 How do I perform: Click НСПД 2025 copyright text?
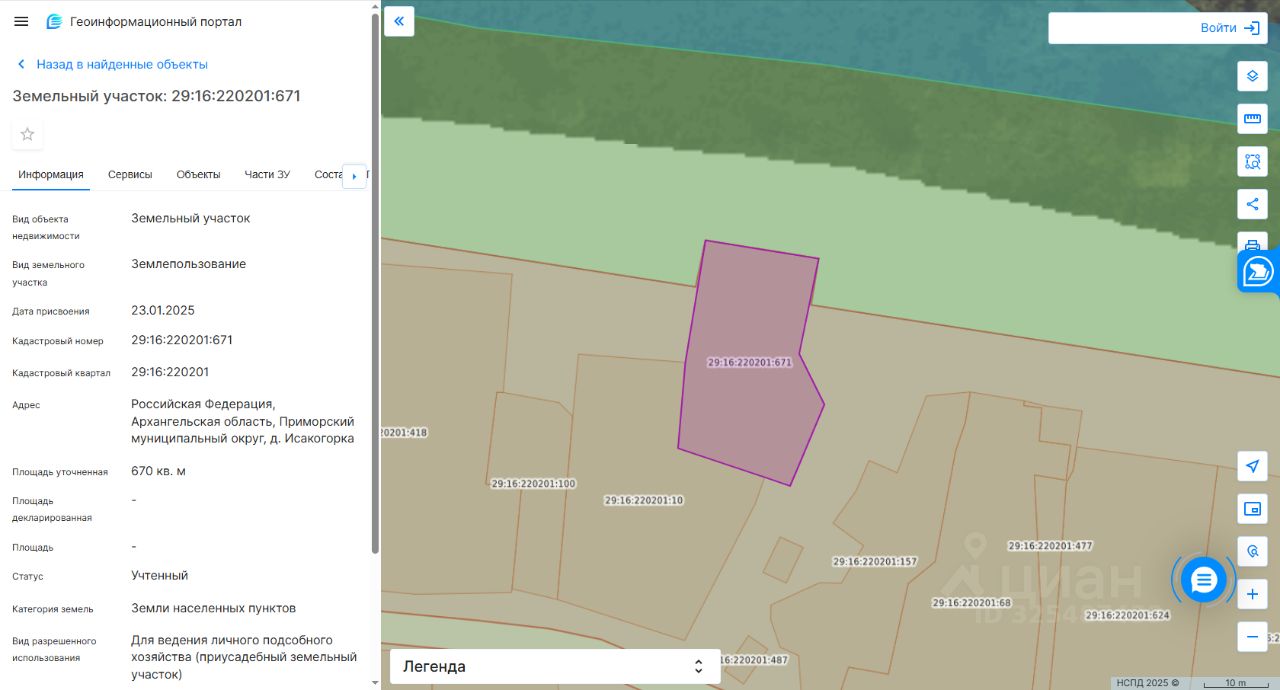1148,683
